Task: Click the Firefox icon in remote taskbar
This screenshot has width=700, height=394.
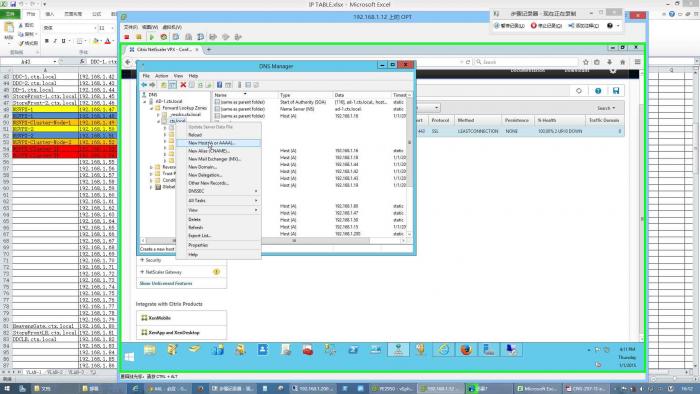Action: (x=466, y=350)
